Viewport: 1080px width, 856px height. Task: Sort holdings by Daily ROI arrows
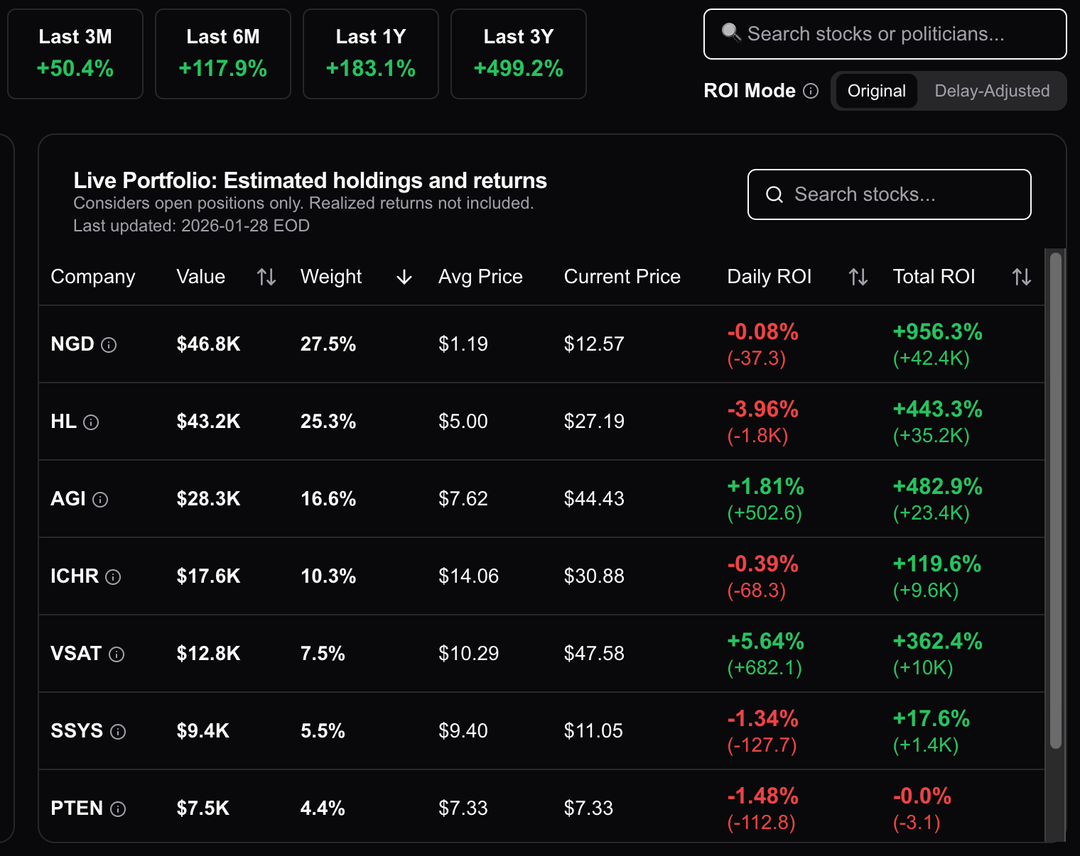[858, 277]
